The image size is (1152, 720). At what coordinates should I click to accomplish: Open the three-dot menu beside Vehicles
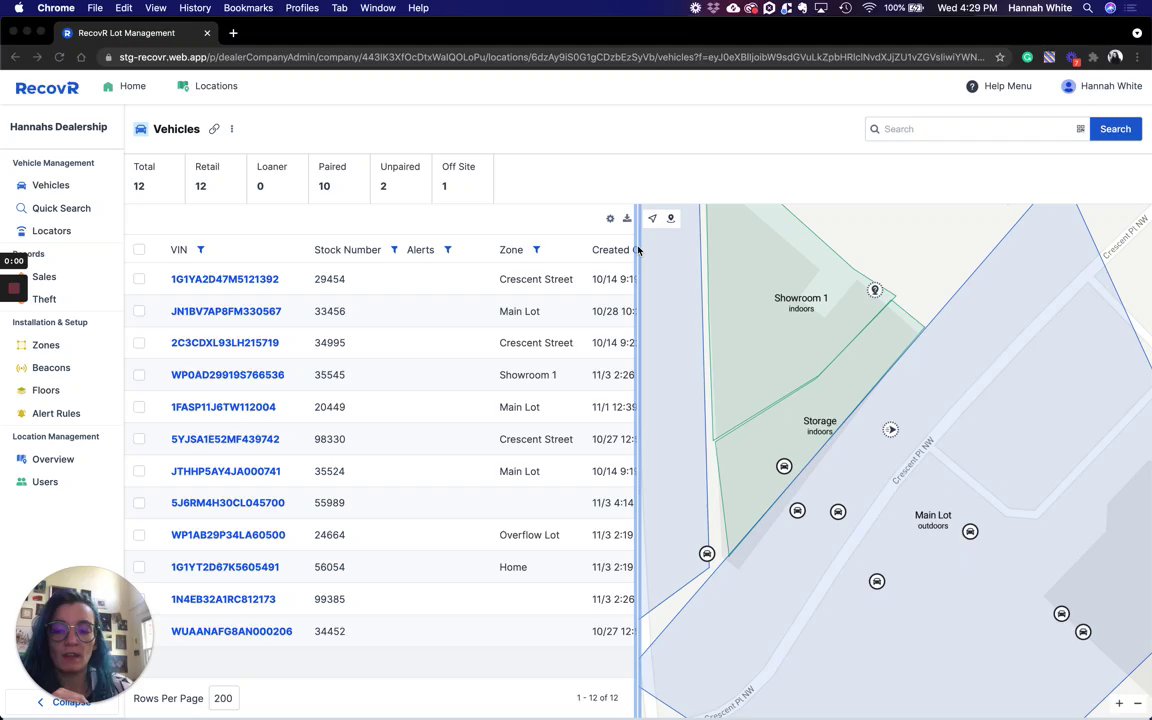pos(232,129)
